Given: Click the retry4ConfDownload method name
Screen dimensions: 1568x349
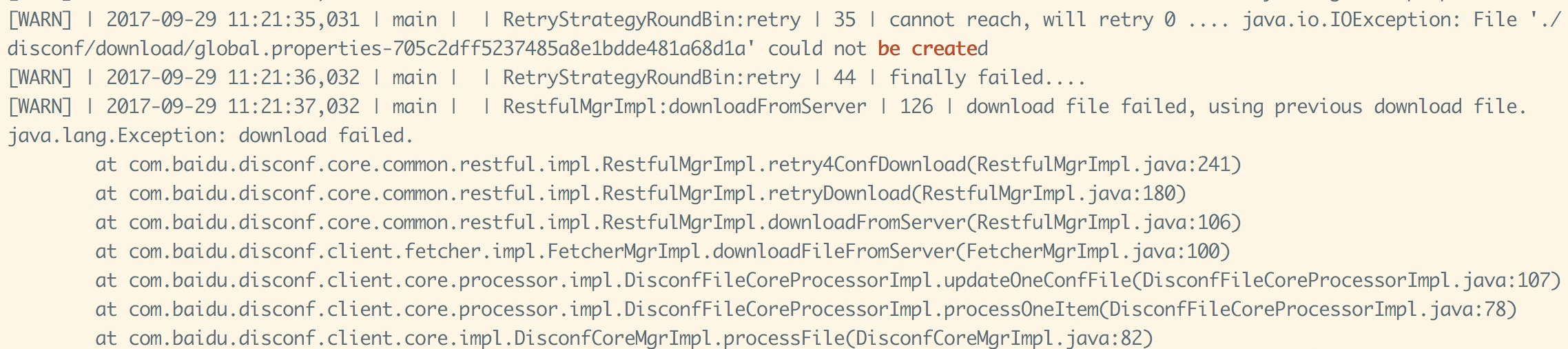Looking at the screenshot, I should (x=867, y=165).
